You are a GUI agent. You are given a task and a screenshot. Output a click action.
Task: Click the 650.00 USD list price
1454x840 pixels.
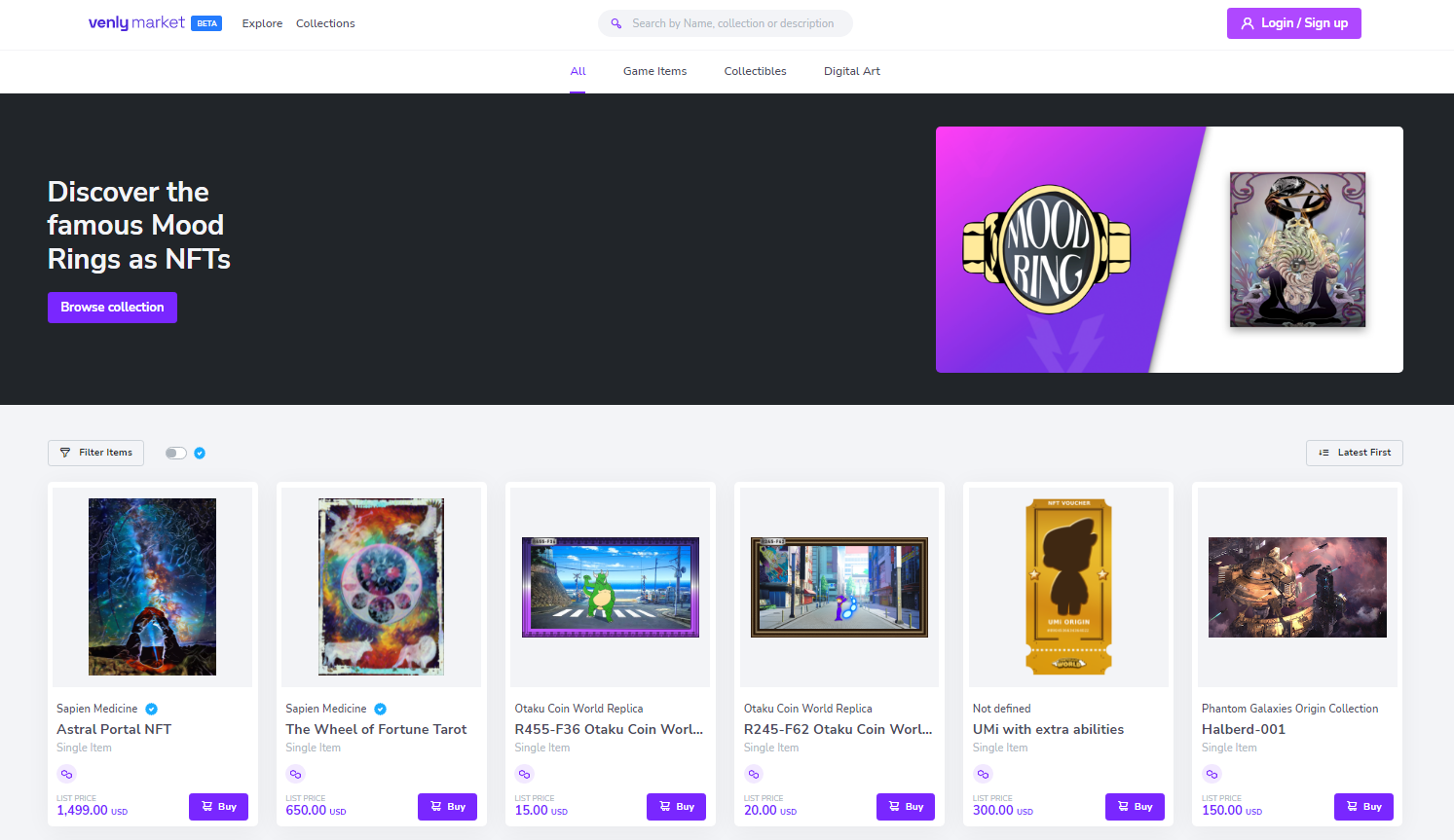pos(316,810)
